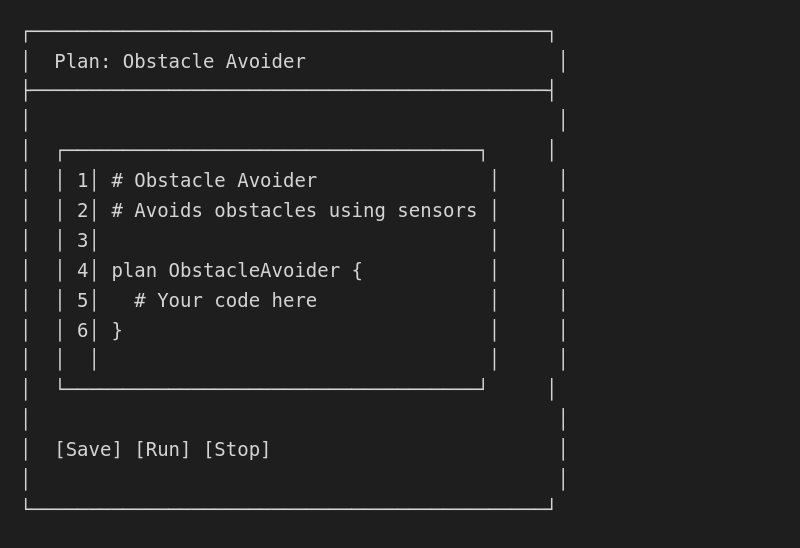
Task: Click line number 6 in the gutter
Action: pyautogui.click(x=82, y=331)
